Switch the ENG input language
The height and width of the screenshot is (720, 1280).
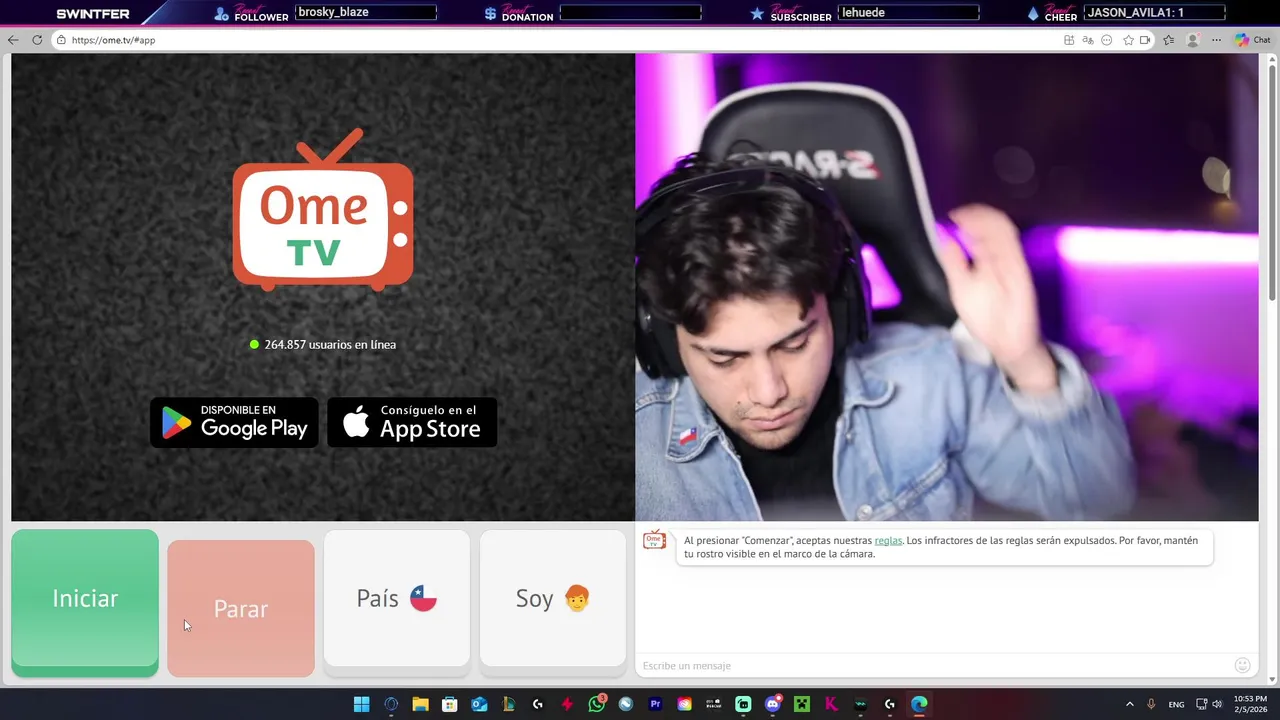click(1177, 704)
